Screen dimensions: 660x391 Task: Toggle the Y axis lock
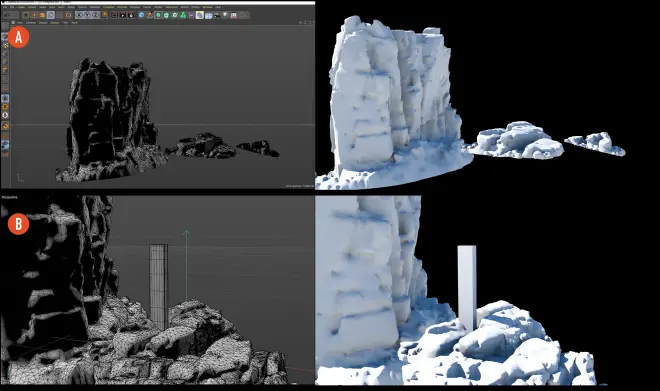88,15
